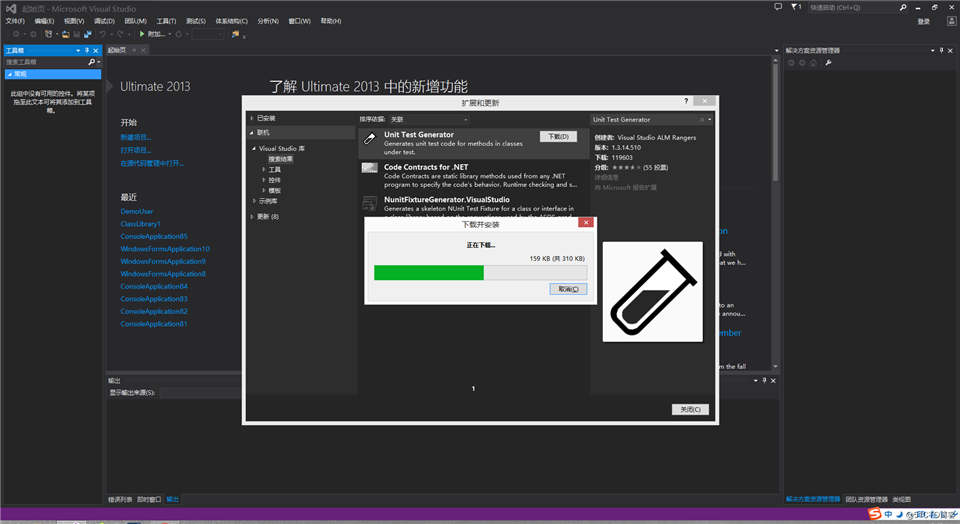
Task: Click the 搜索工具箱 search field
Action: click(45, 62)
